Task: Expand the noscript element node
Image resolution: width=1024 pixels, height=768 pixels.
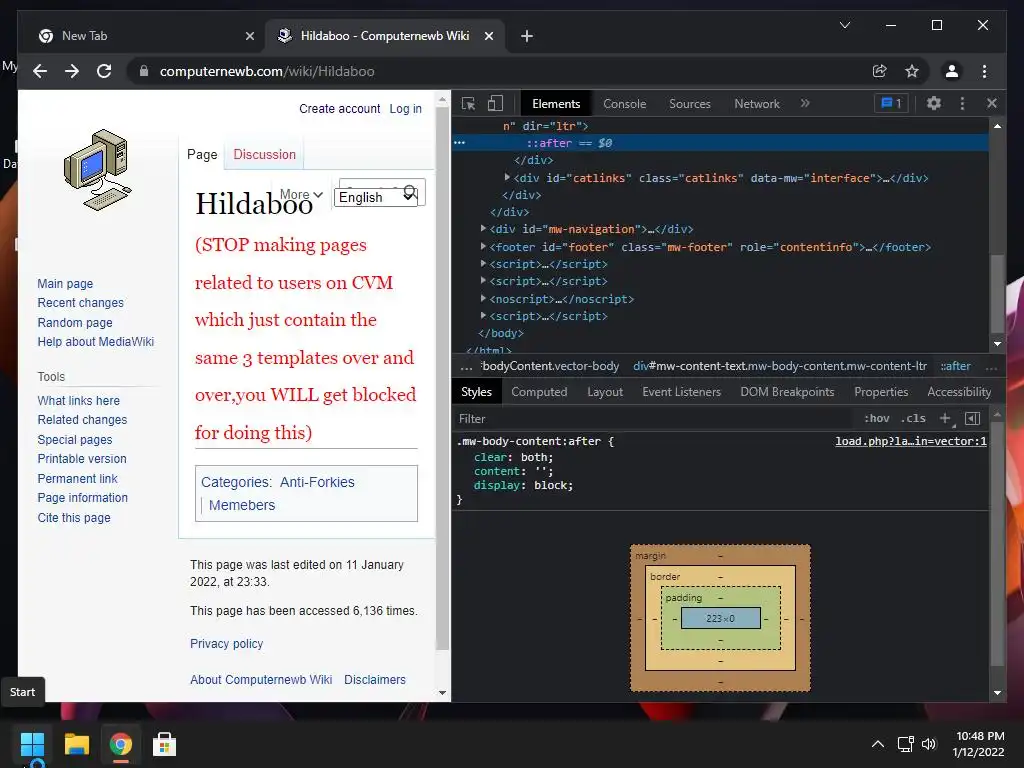Action: (x=483, y=298)
